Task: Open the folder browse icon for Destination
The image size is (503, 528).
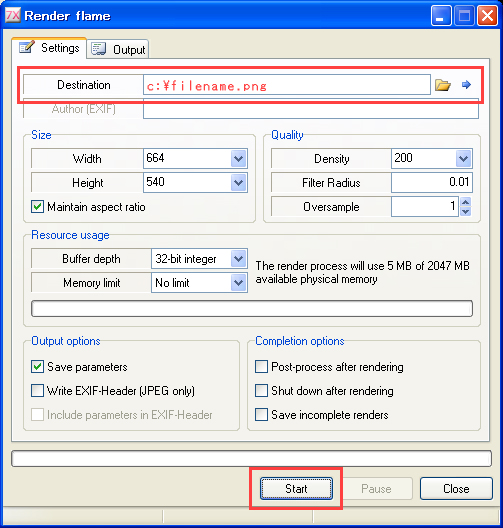Action: [442, 85]
